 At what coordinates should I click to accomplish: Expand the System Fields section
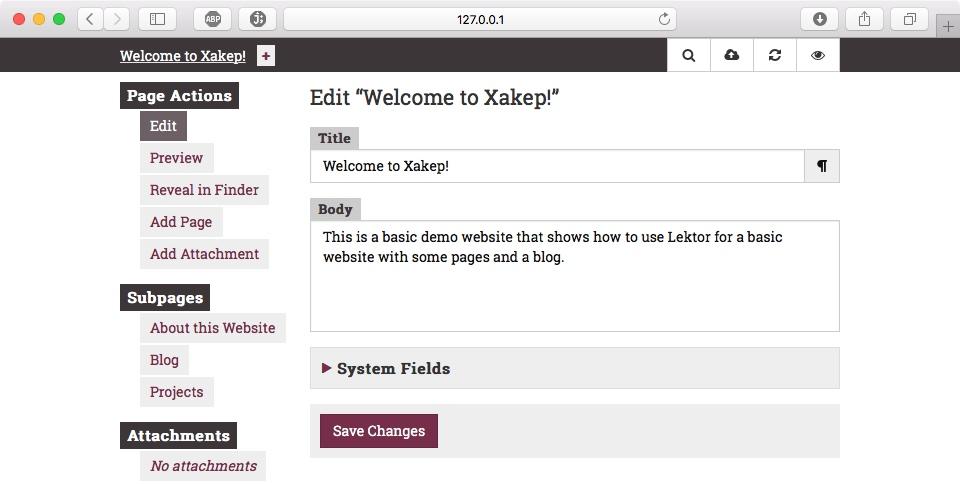(x=575, y=368)
